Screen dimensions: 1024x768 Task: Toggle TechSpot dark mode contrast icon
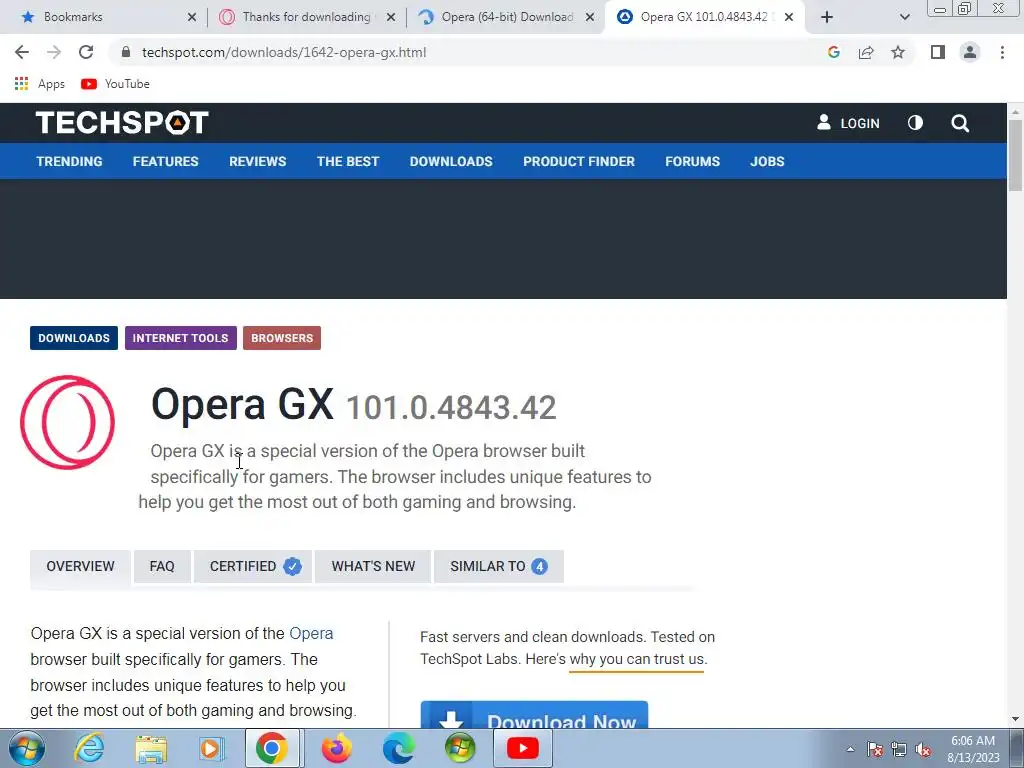[x=915, y=123]
